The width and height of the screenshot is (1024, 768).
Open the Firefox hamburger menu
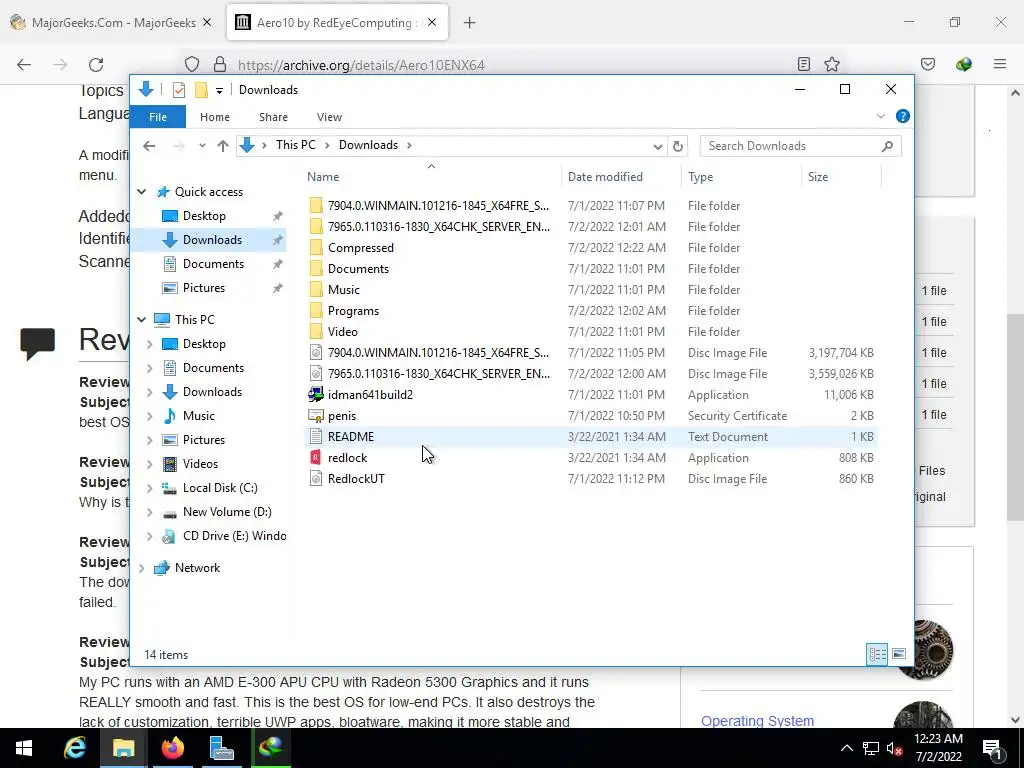[1000, 64]
